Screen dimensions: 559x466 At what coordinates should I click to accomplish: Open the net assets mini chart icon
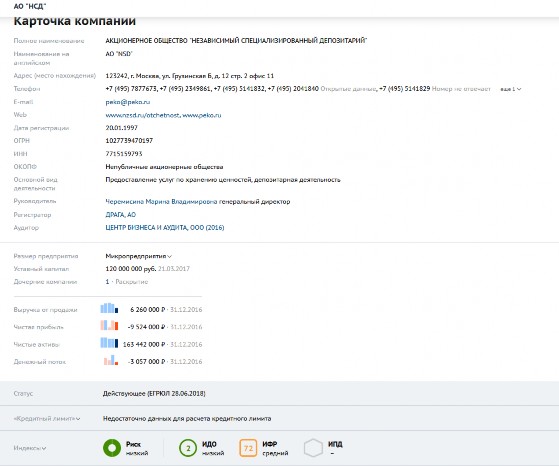pos(109,343)
